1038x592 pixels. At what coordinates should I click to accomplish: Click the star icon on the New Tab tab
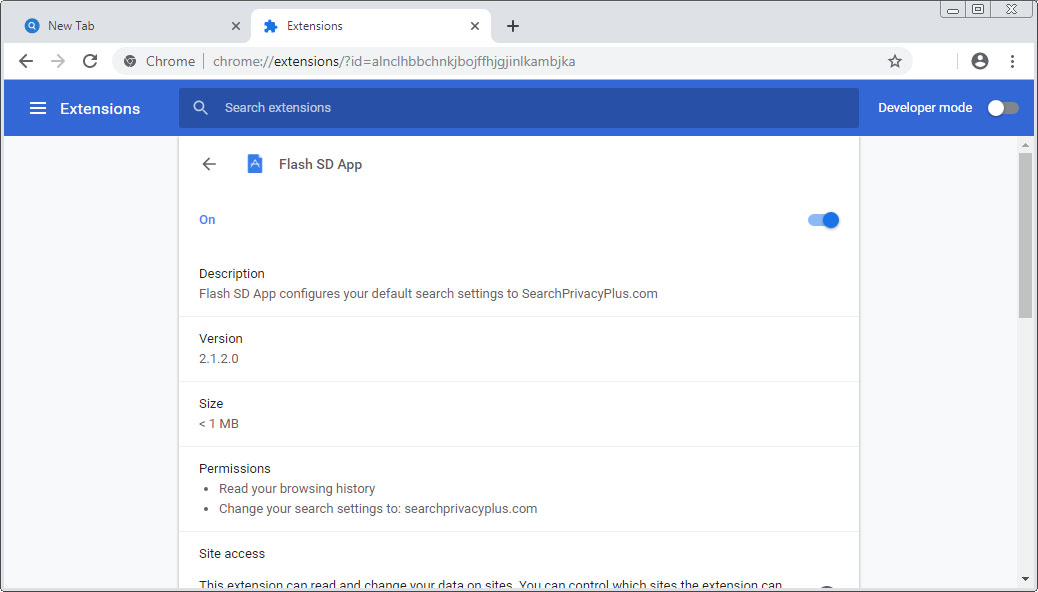(31, 25)
